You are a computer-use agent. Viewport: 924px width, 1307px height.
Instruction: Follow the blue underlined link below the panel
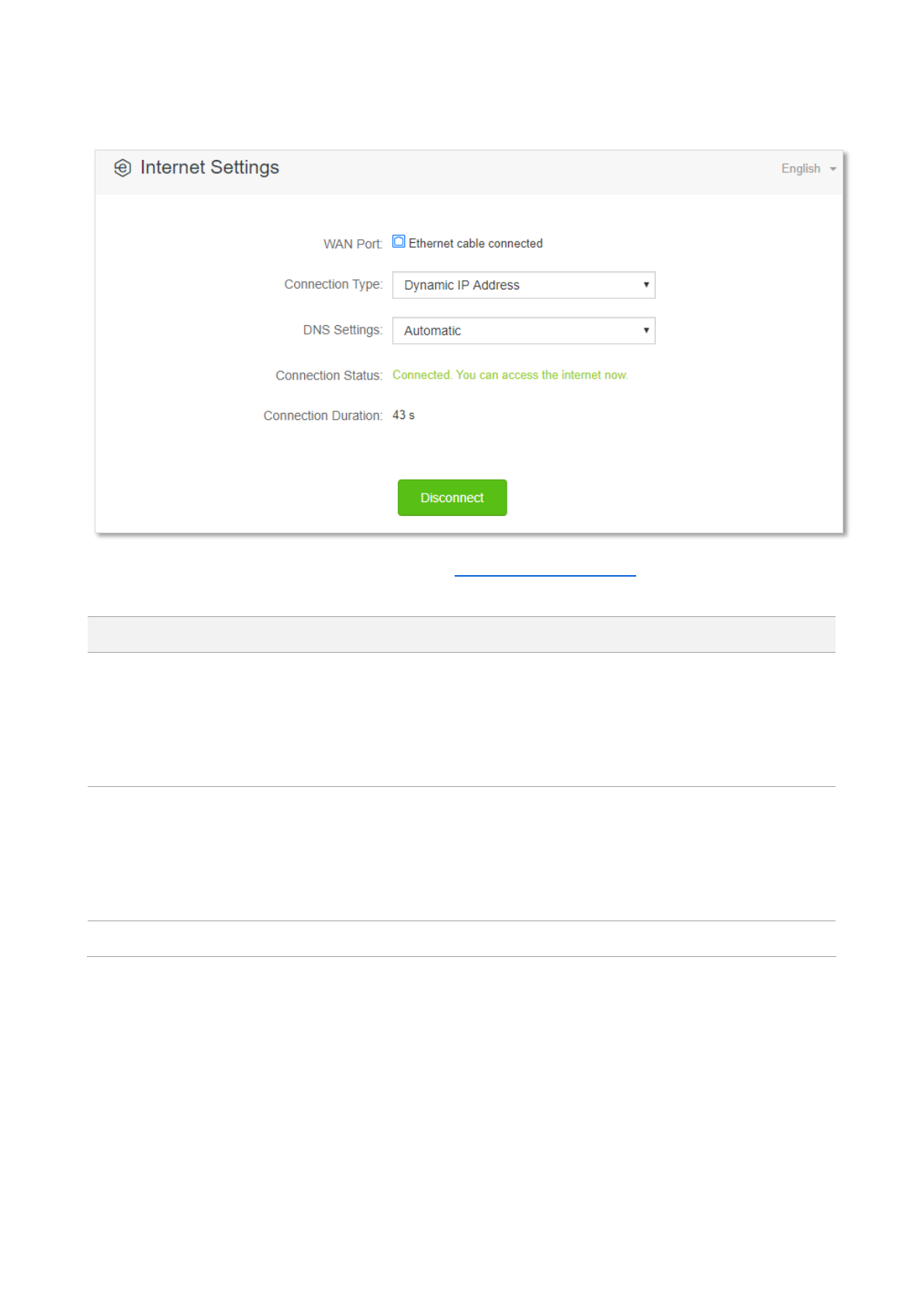pos(545,573)
